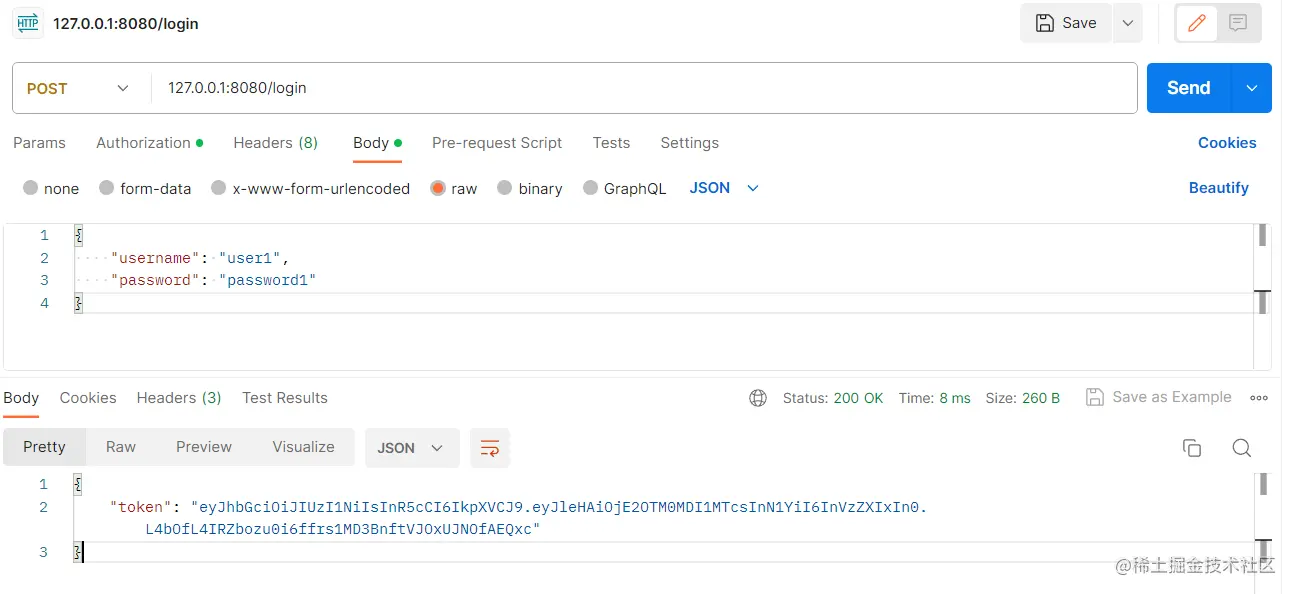Open the POST method dropdown
The image size is (1294, 594).
[x=78, y=88]
